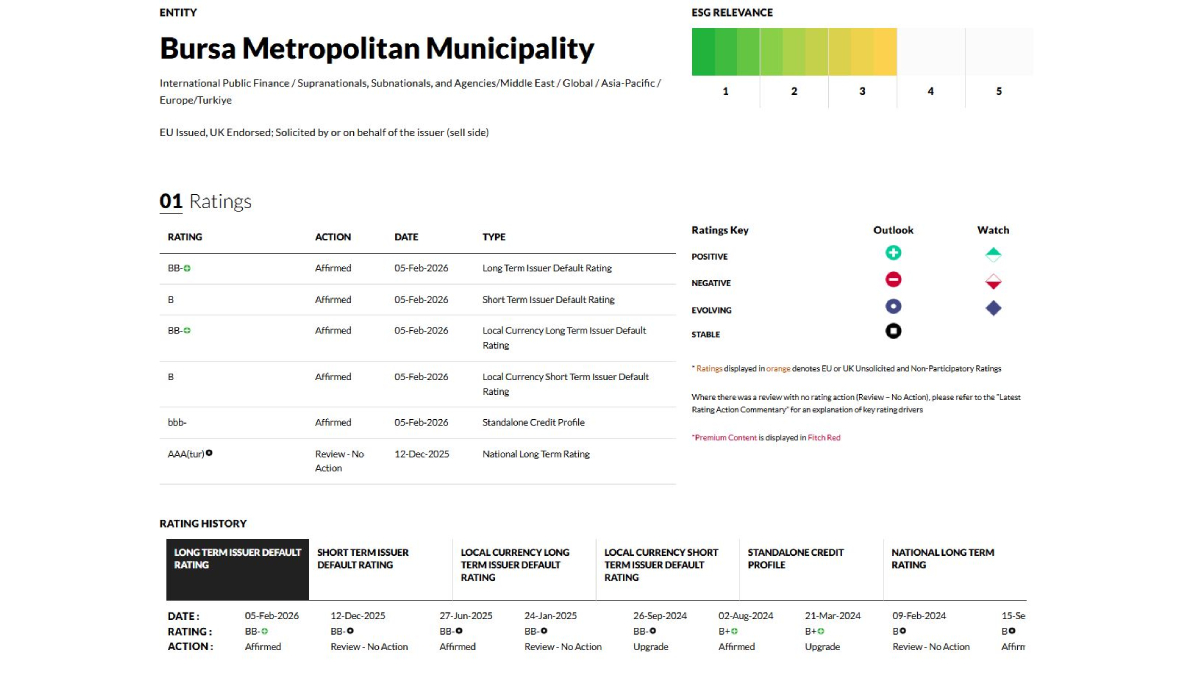Click positive icon beside first BB- rating row
Screen dimensions: 1200x675
tap(187, 268)
